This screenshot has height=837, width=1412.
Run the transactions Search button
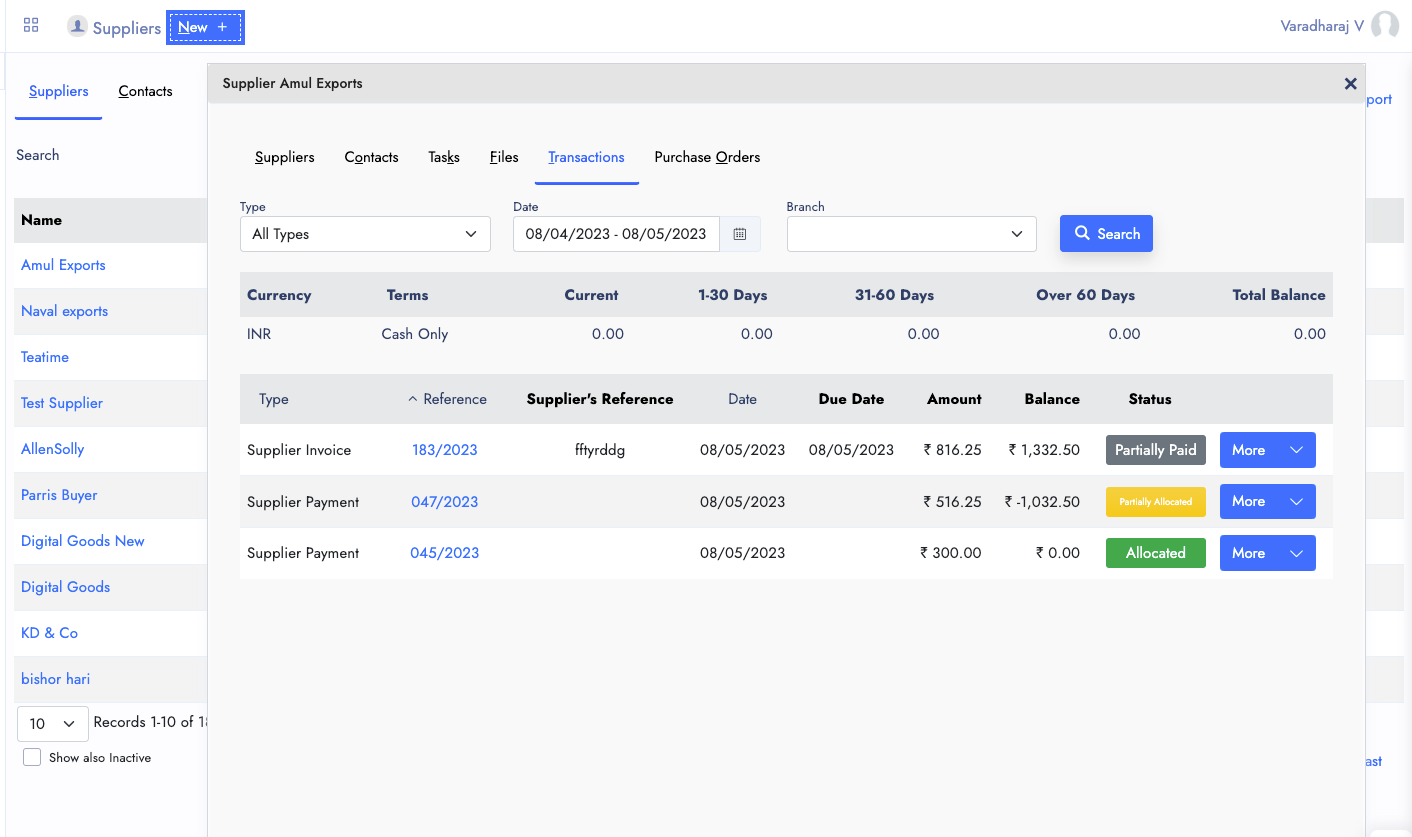(x=1106, y=234)
